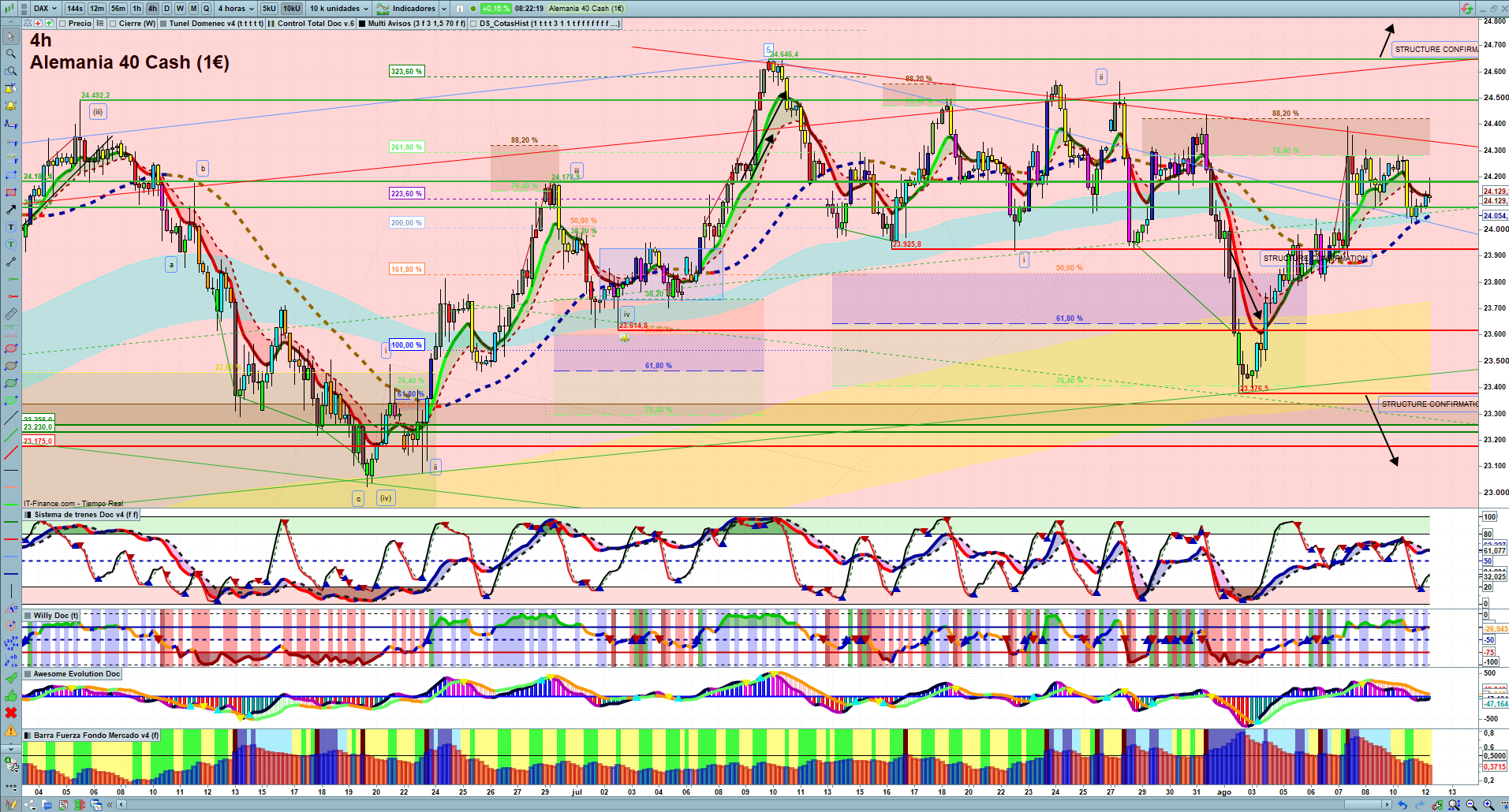
Task: Click the red cross delete icon
Action: pos(11,713)
